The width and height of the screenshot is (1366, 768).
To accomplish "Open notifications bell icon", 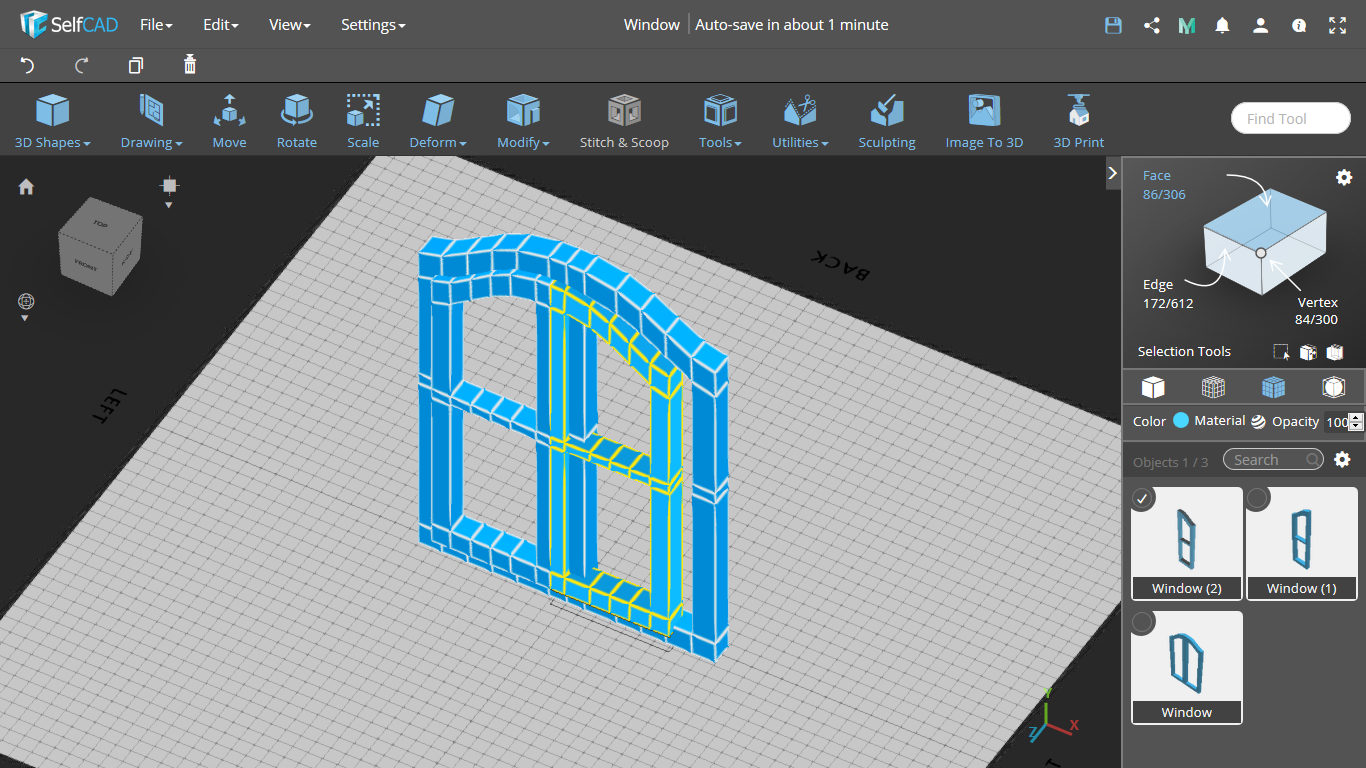I will (1222, 25).
